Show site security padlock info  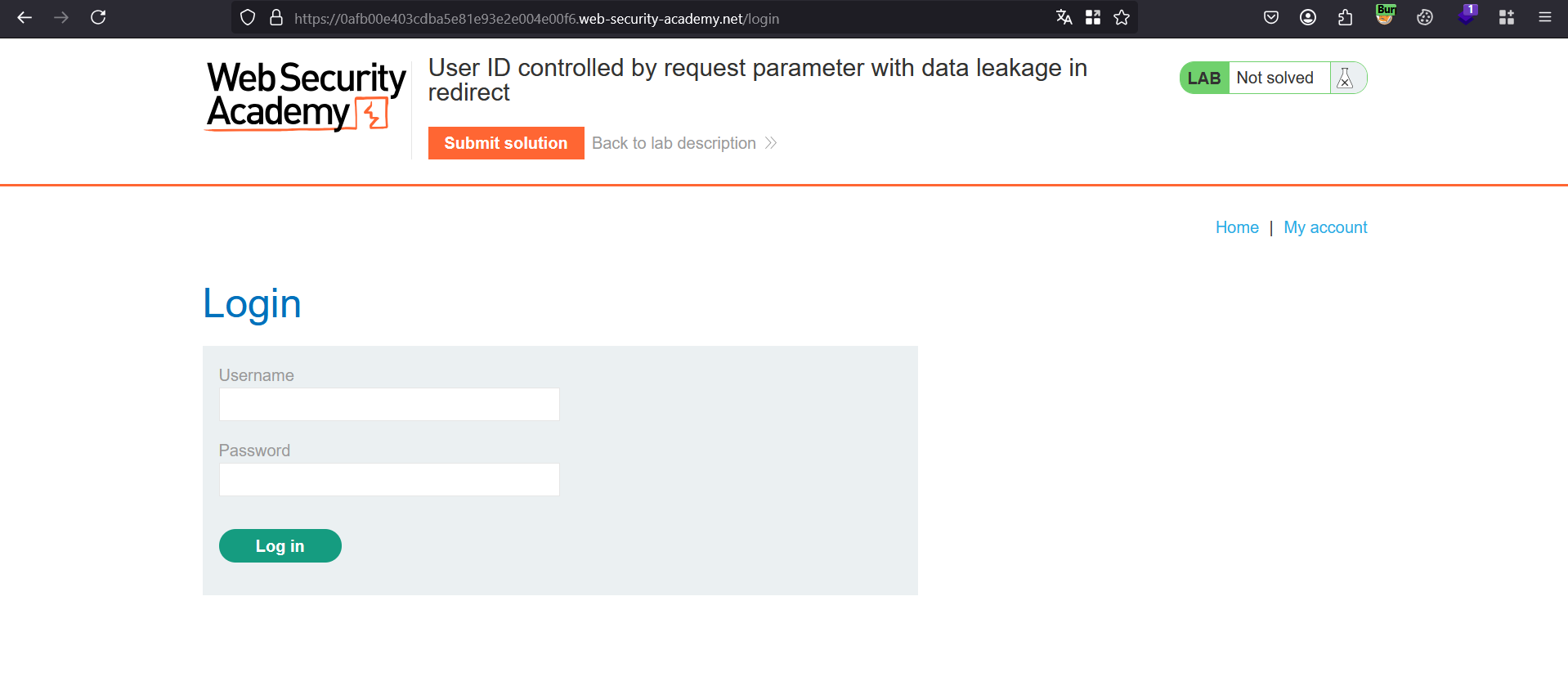276,18
